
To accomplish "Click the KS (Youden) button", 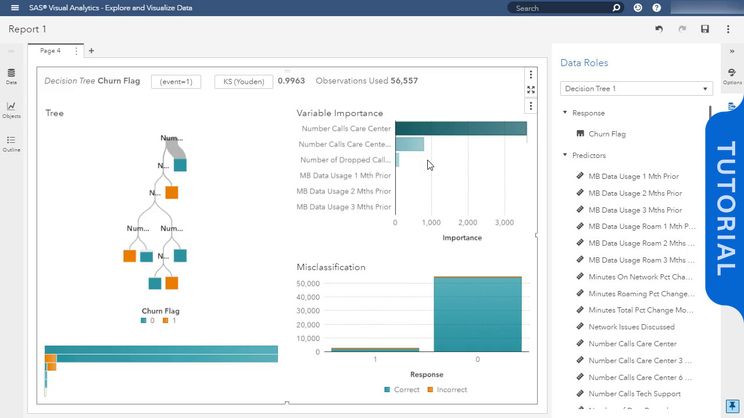I will [x=242, y=81].
